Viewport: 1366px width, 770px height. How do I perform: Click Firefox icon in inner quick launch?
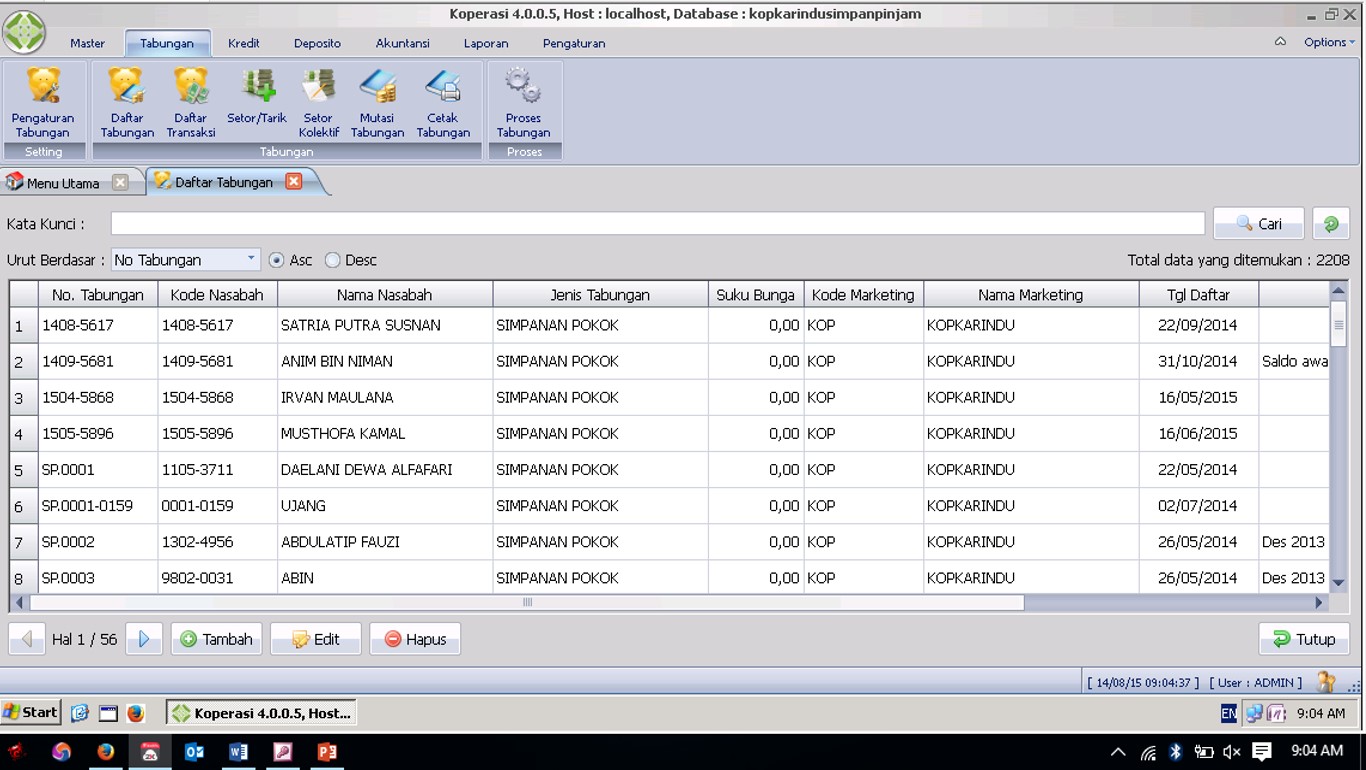135,713
